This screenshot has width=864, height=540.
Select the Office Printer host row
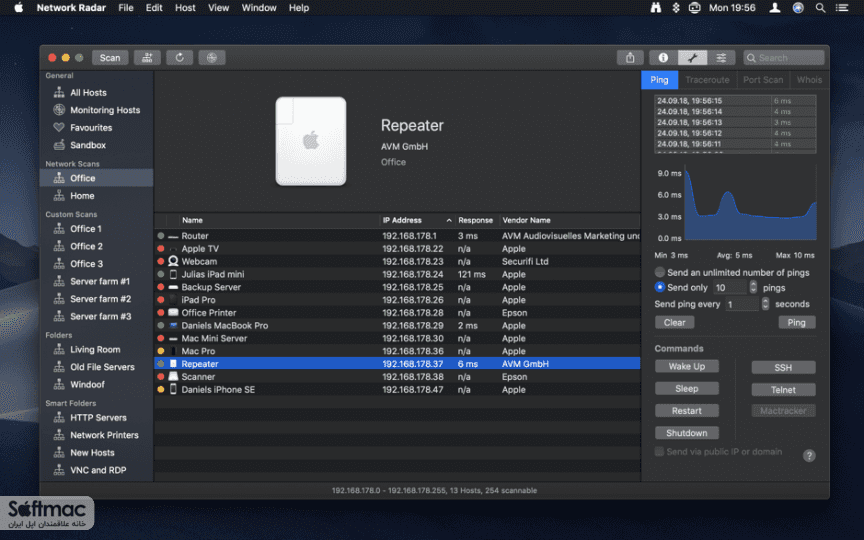tap(397, 312)
